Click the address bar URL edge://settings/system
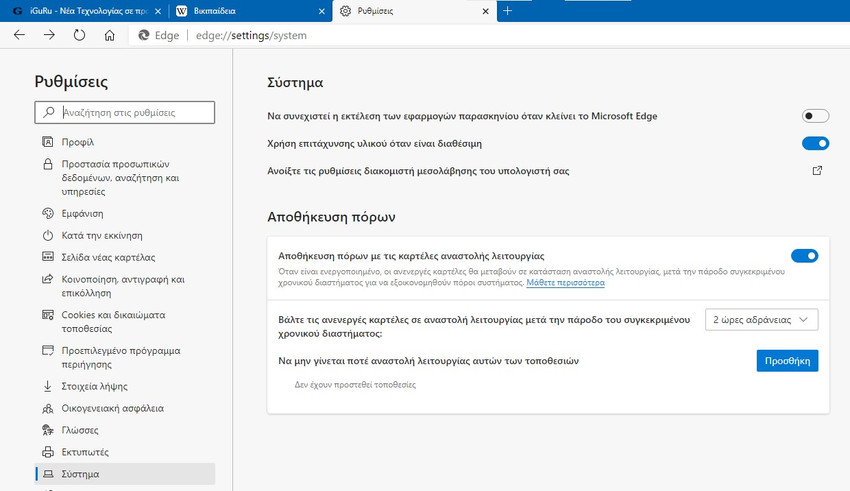 [251, 35]
